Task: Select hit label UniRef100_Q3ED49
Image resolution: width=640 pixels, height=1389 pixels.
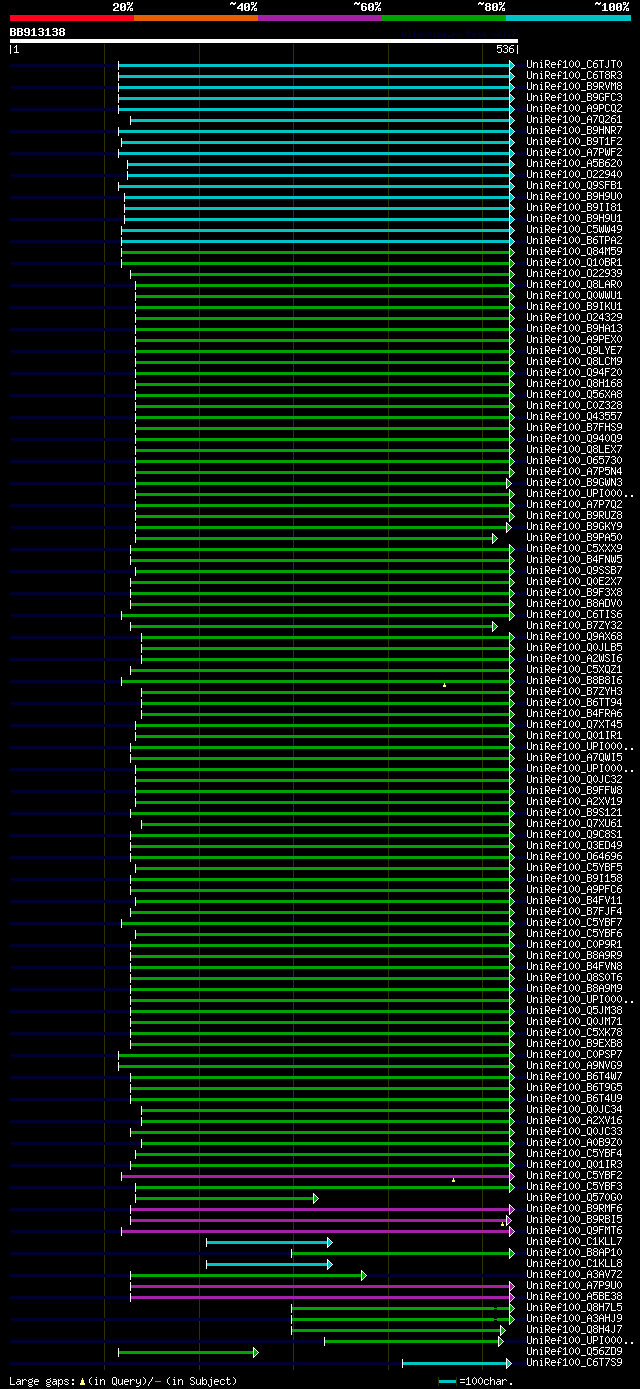Action: click(574, 846)
